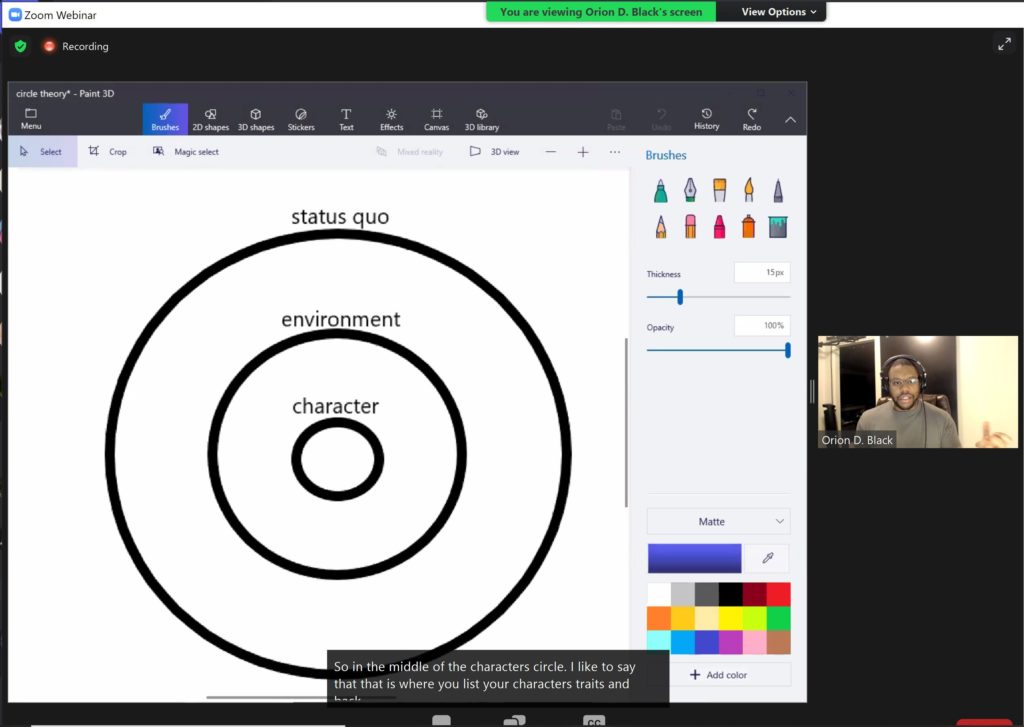
Task: Open the Stickers tool
Action: click(301, 119)
